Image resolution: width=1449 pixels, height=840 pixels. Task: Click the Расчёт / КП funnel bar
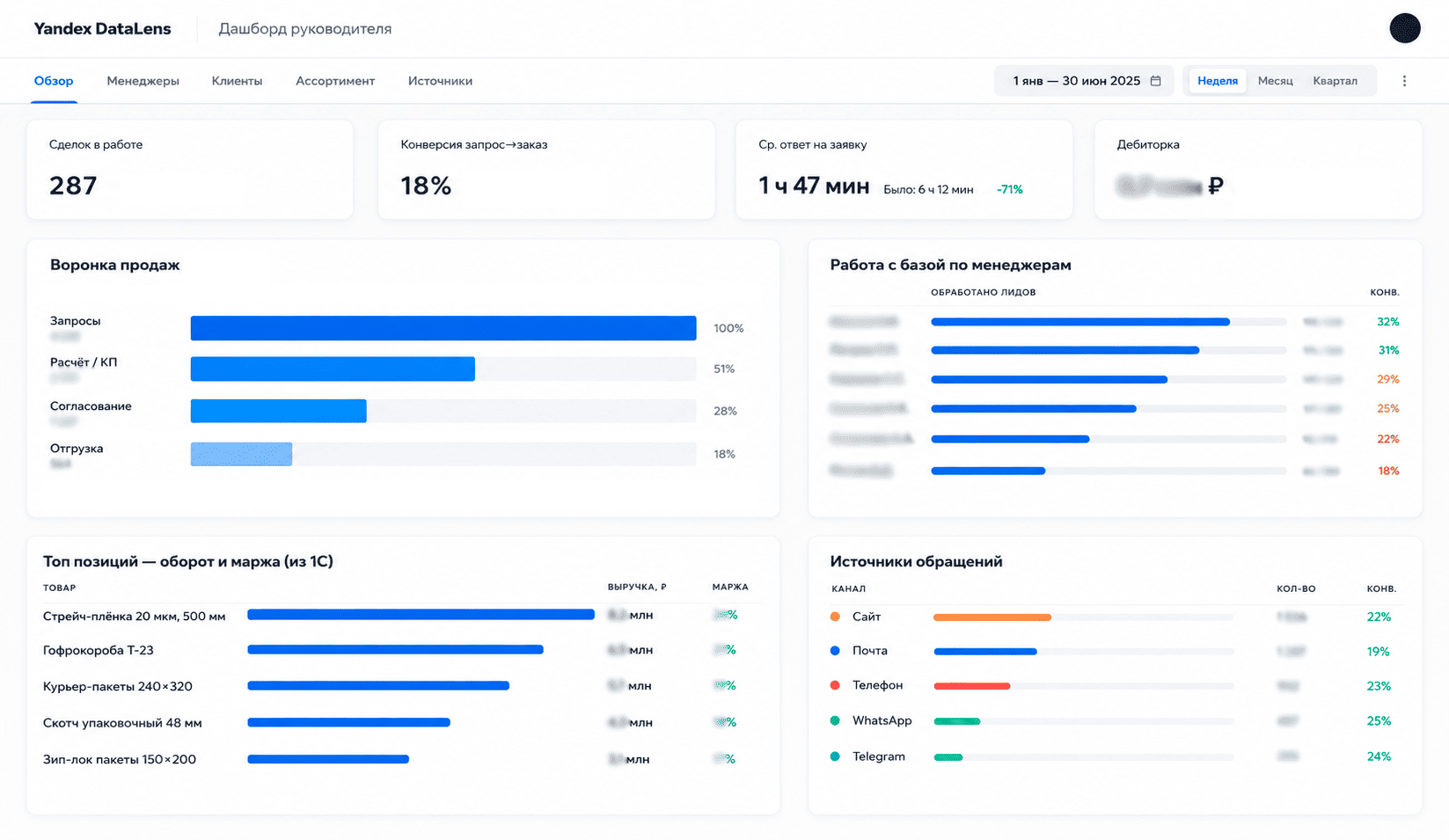pyautogui.click(x=333, y=369)
